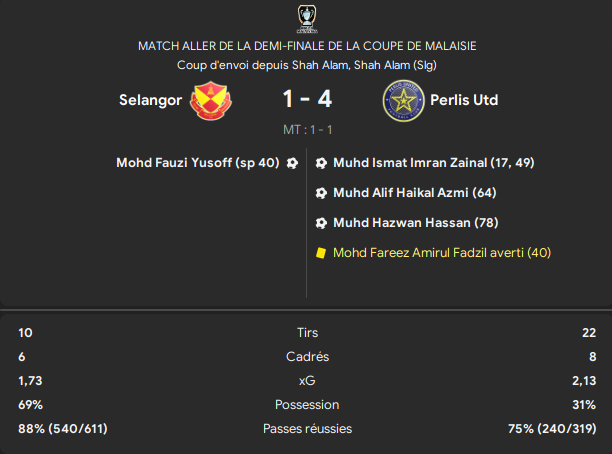Click the Shah Alam venue text

307,65
